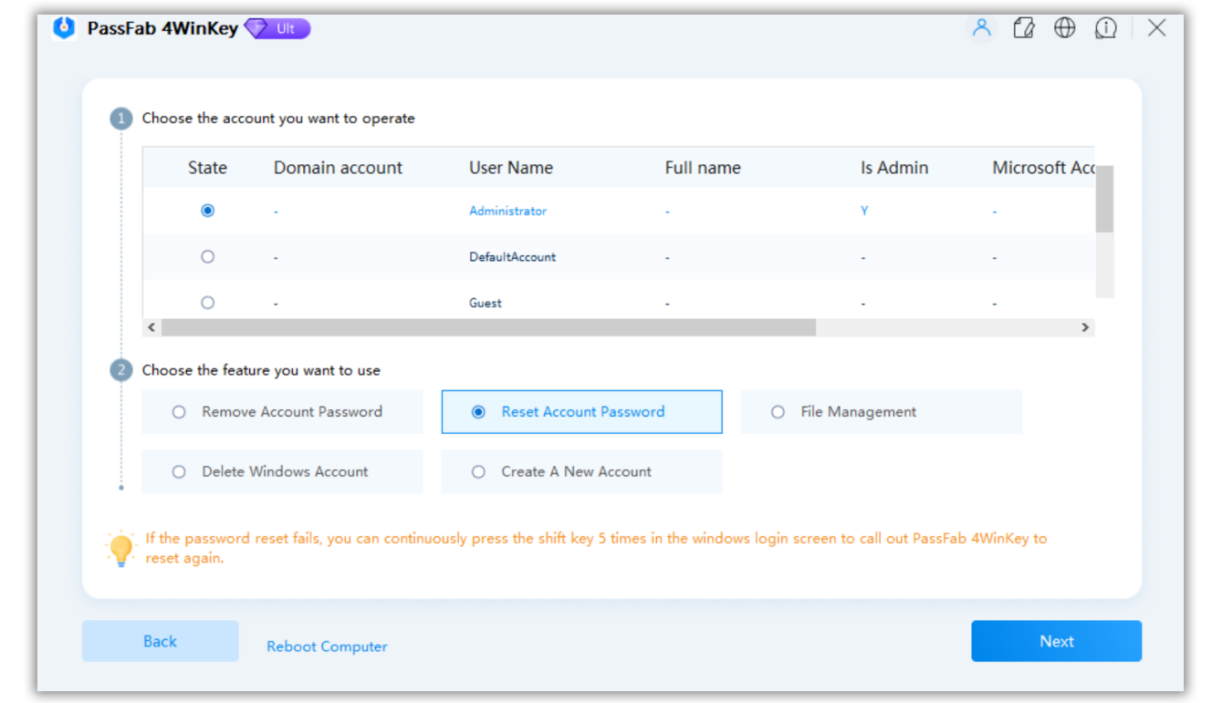Select the DefaultAccount radio button
Screen dimensions: 1222x703
point(208,257)
